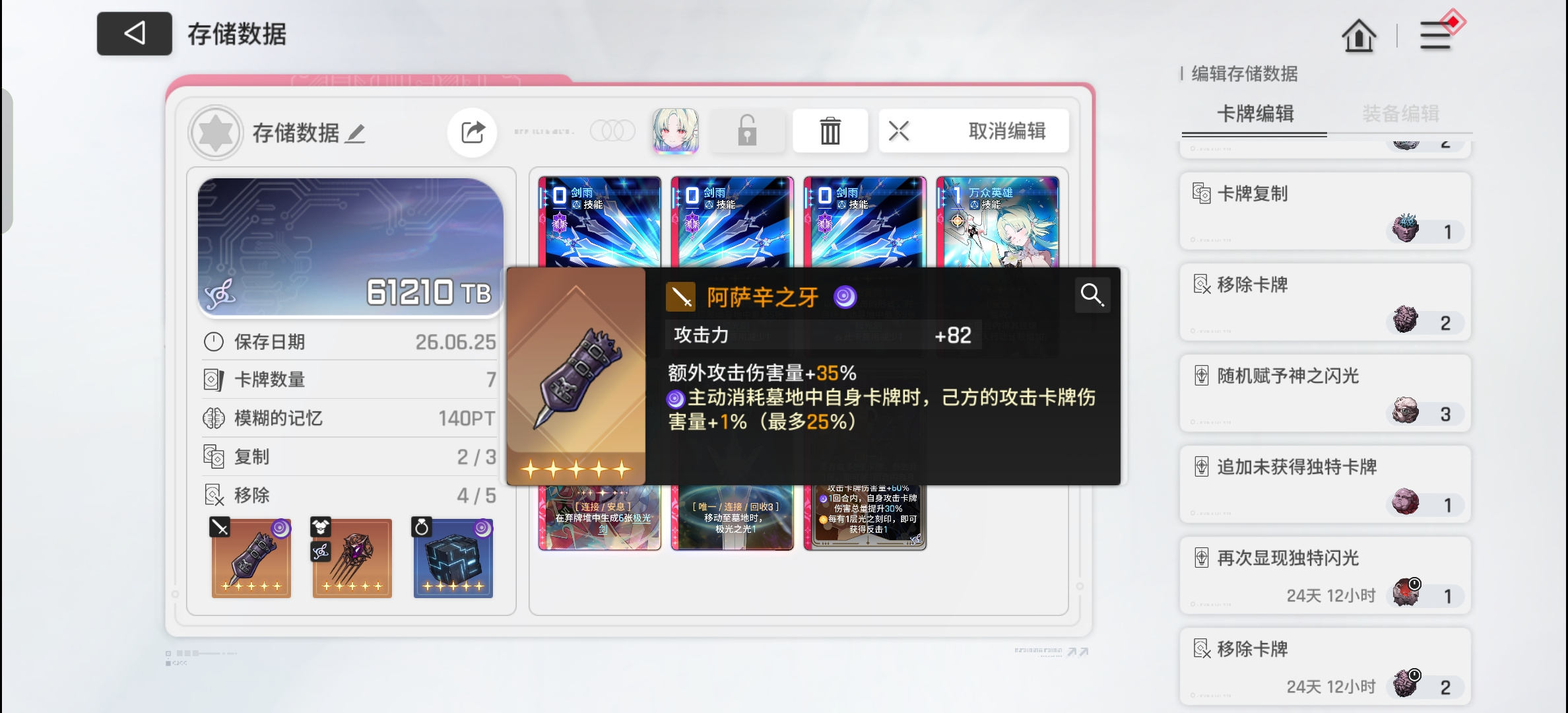Open the home screen icon
1568x713 pixels.
(x=1359, y=36)
